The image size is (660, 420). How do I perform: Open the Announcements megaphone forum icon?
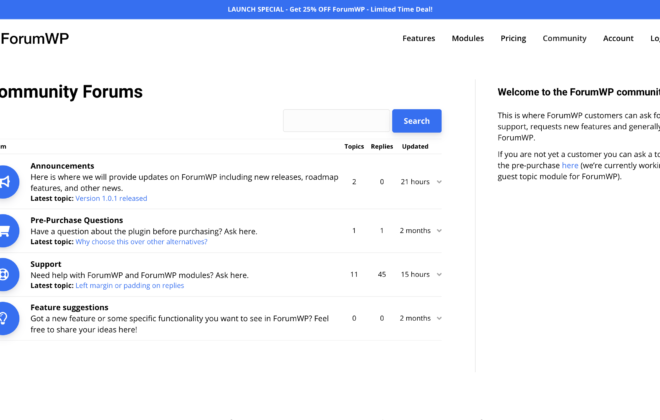coord(7,182)
